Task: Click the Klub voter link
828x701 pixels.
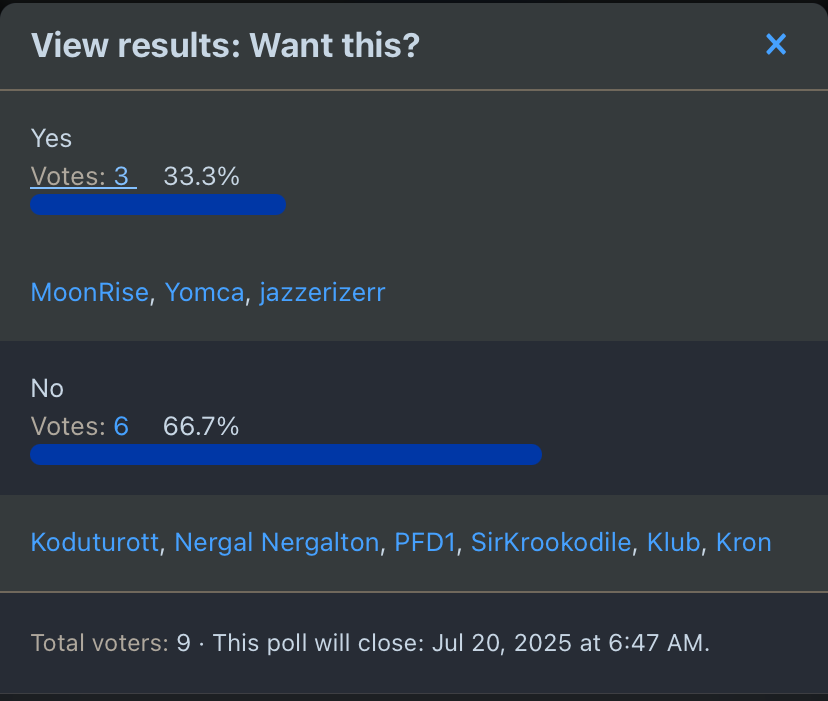Action: pyautogui.click(x=673, y=543)
